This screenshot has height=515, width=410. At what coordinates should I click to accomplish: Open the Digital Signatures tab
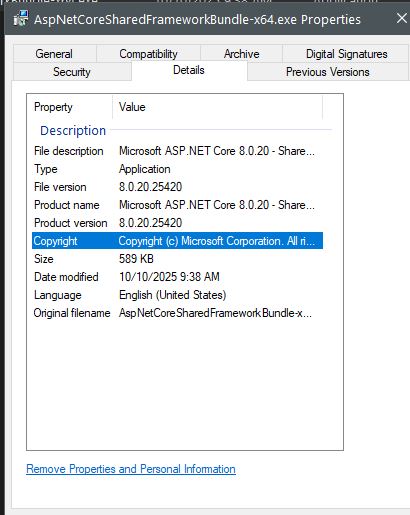(346, 54)
